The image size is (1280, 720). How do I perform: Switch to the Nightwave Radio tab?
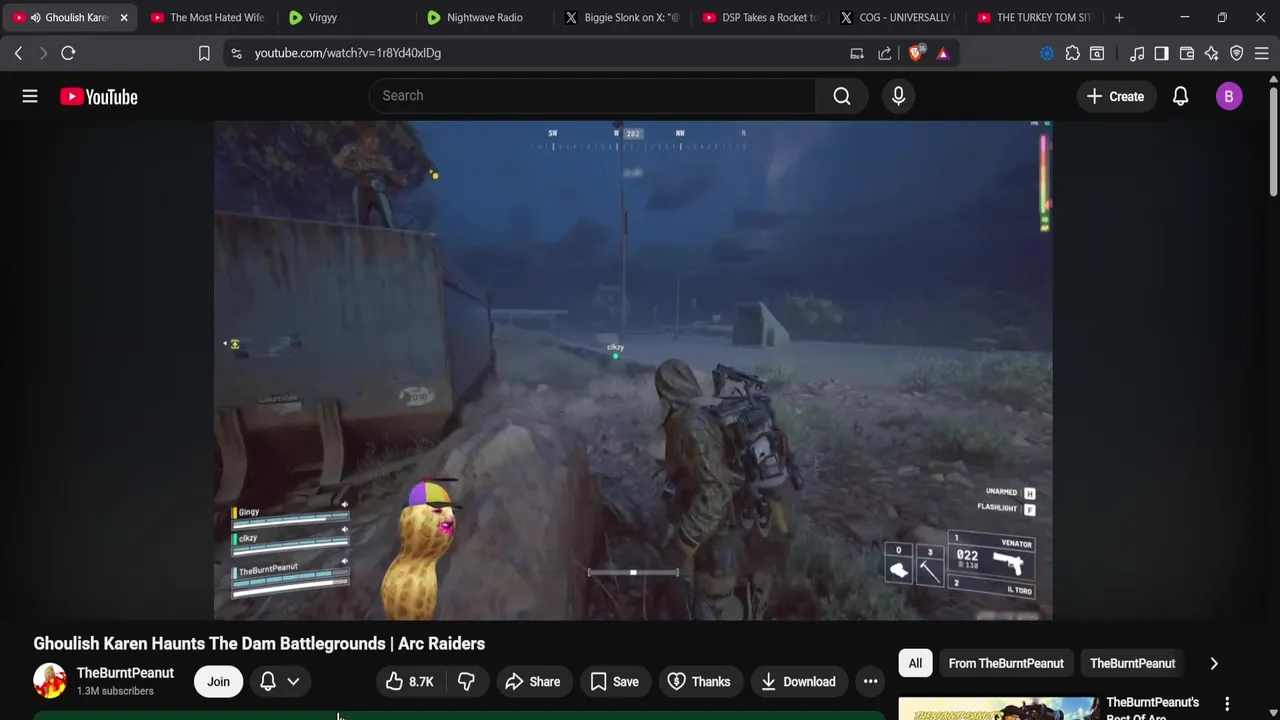[484, 17]
